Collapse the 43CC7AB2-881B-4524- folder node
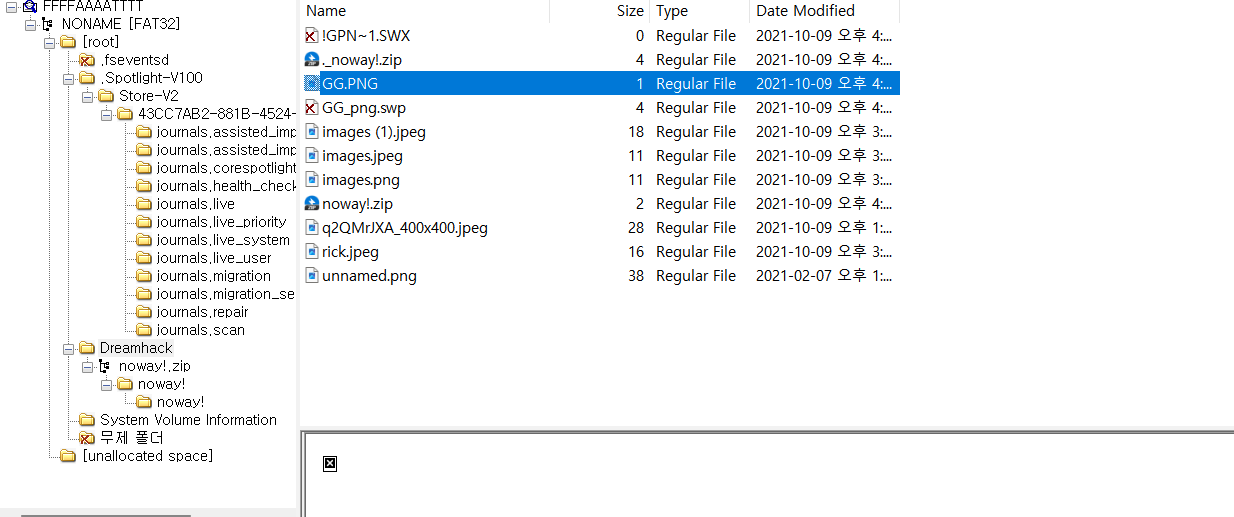The height and width of the screenshot is (517, 1234). coord(106,114)
